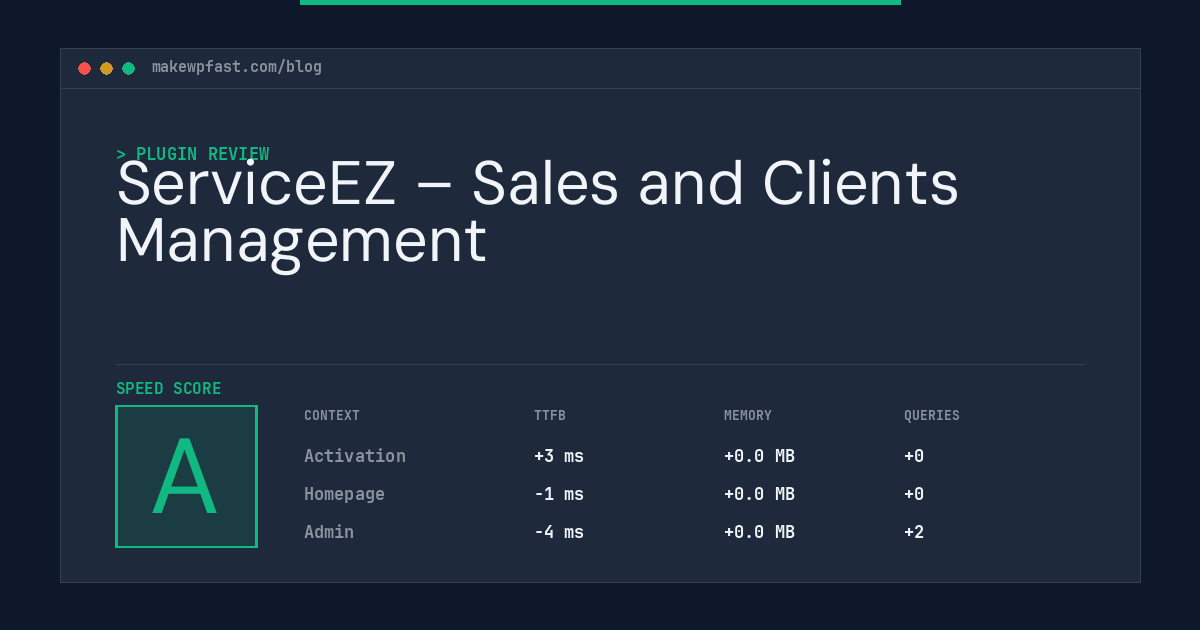Select the "> PLUGIN REVIEW" label
The width and height of the screenshot is (1200, 630).
(192, 154)
